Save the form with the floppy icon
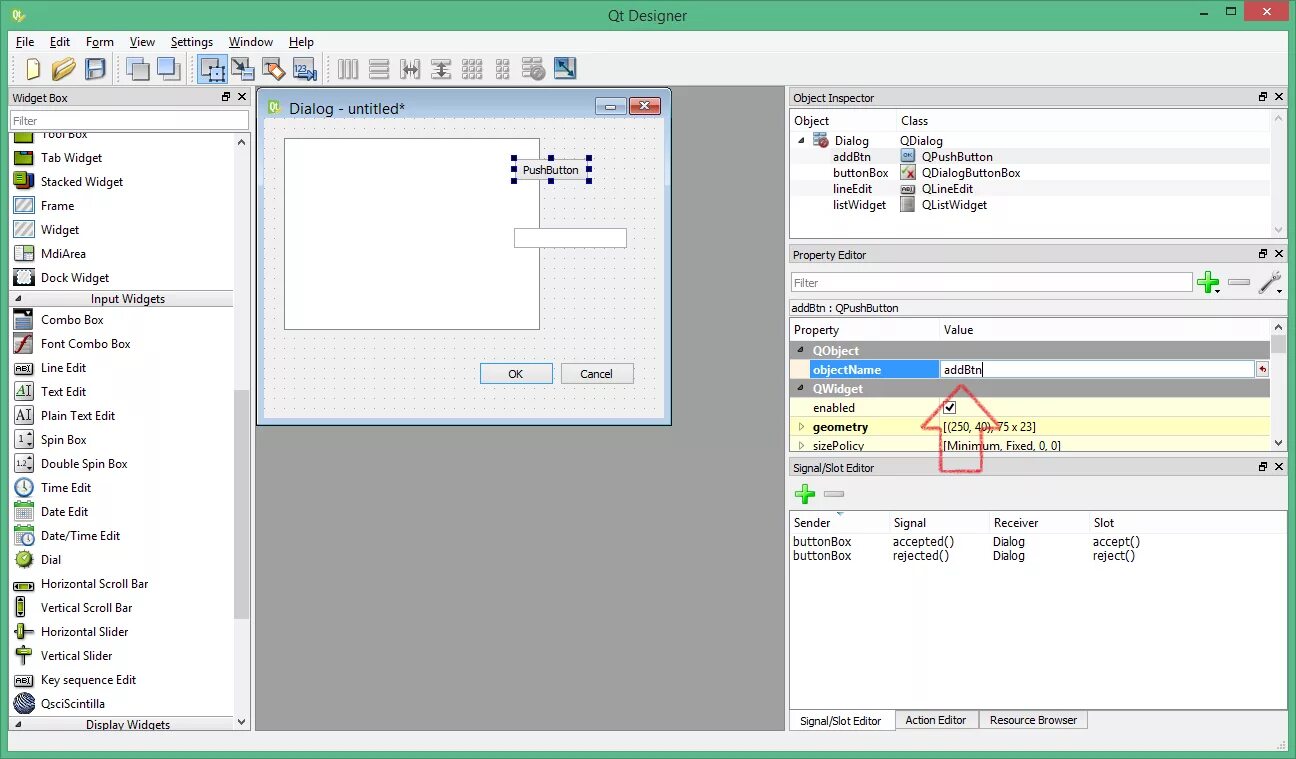The image size is (1296, 759). [x=95, y=69]
